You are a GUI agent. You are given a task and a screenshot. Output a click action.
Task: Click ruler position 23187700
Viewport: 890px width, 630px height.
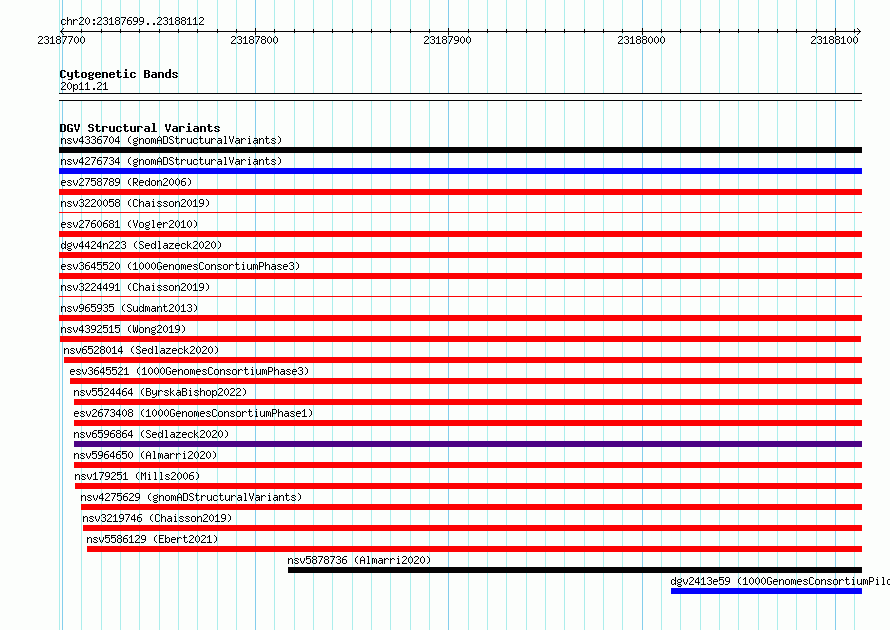pos(61,40)
